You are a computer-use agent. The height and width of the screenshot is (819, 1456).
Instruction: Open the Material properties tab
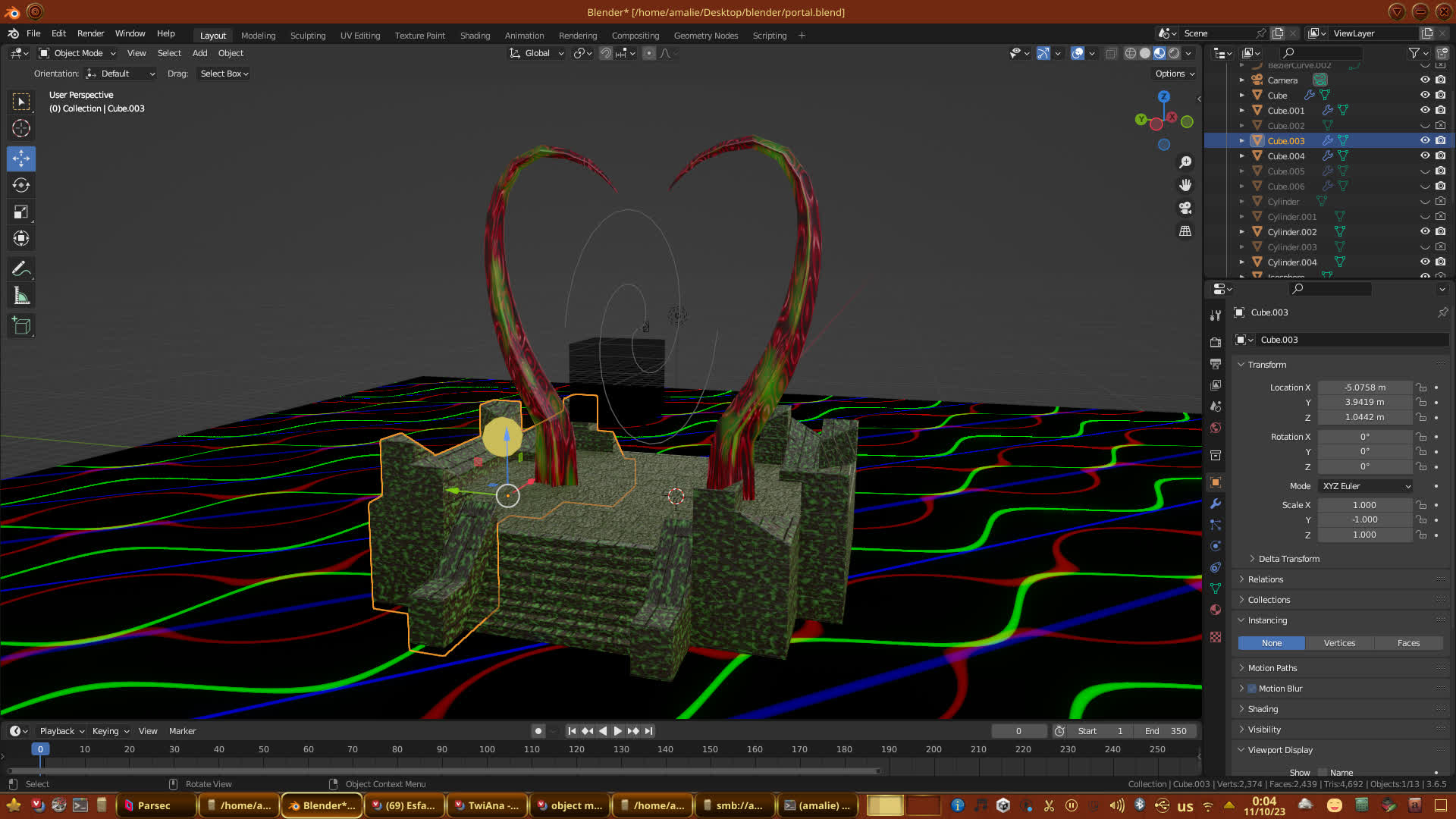tap(1216, 610)
